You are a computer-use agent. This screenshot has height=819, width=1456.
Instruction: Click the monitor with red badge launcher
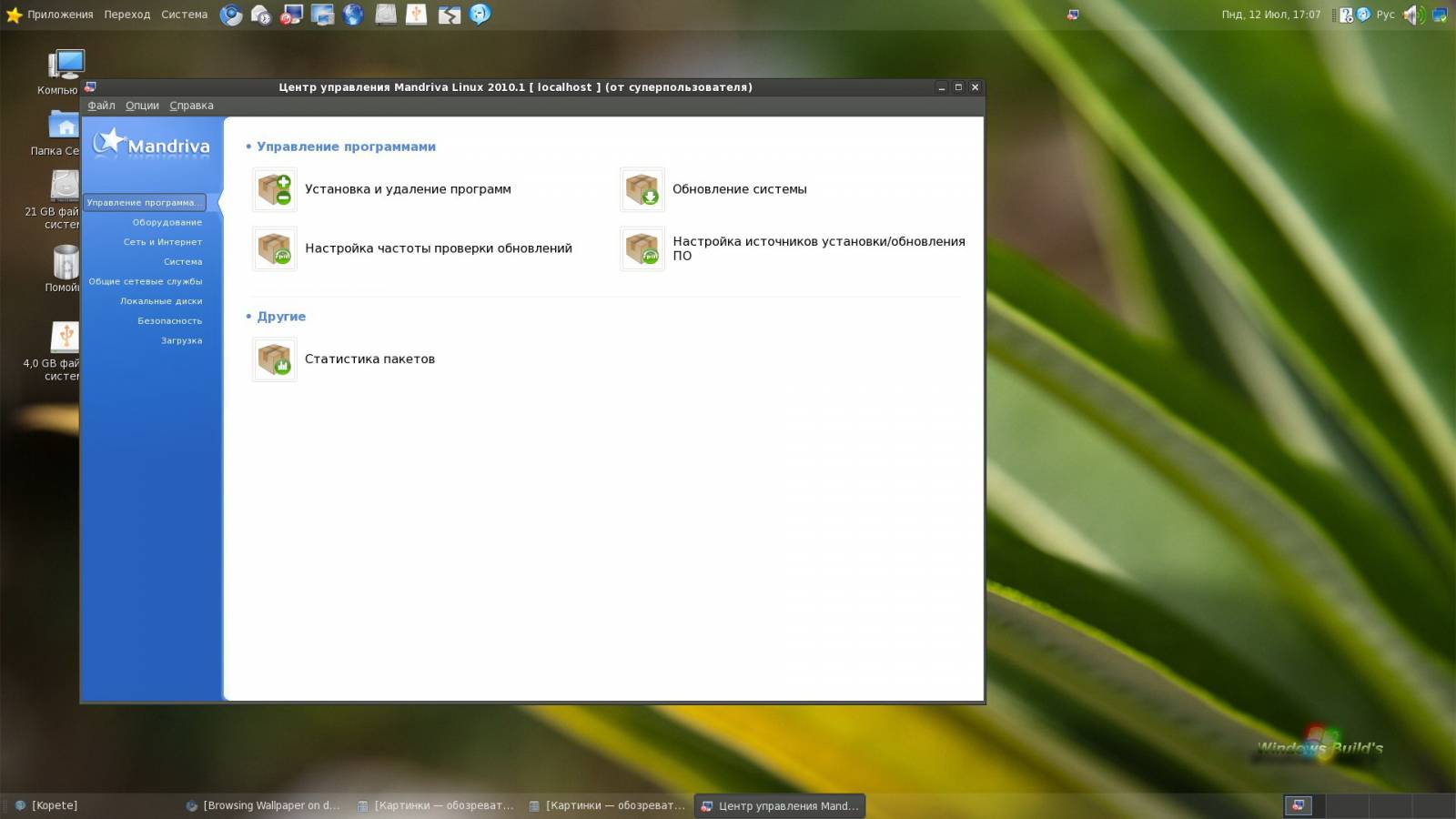click(291, 15)
